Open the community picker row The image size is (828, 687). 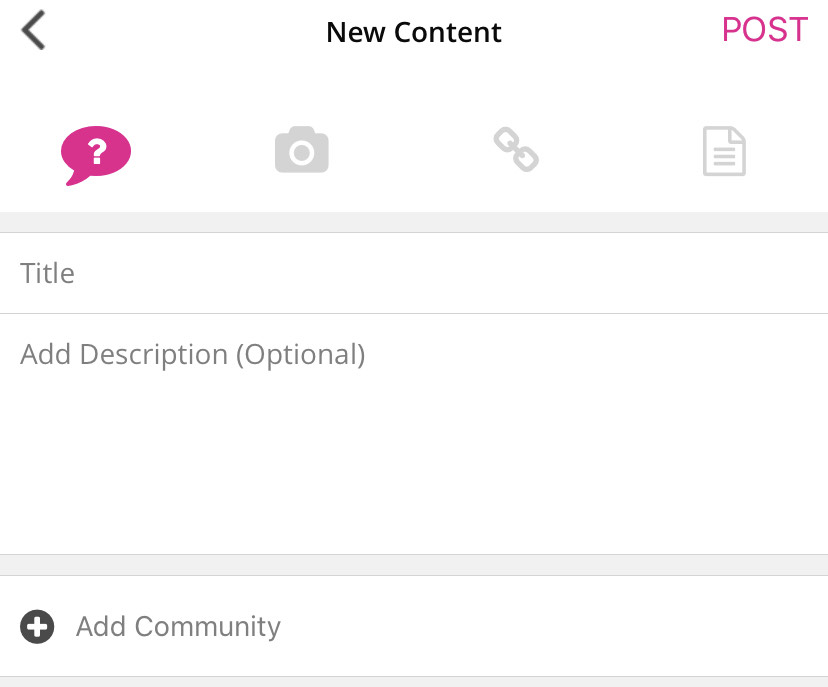414,627
